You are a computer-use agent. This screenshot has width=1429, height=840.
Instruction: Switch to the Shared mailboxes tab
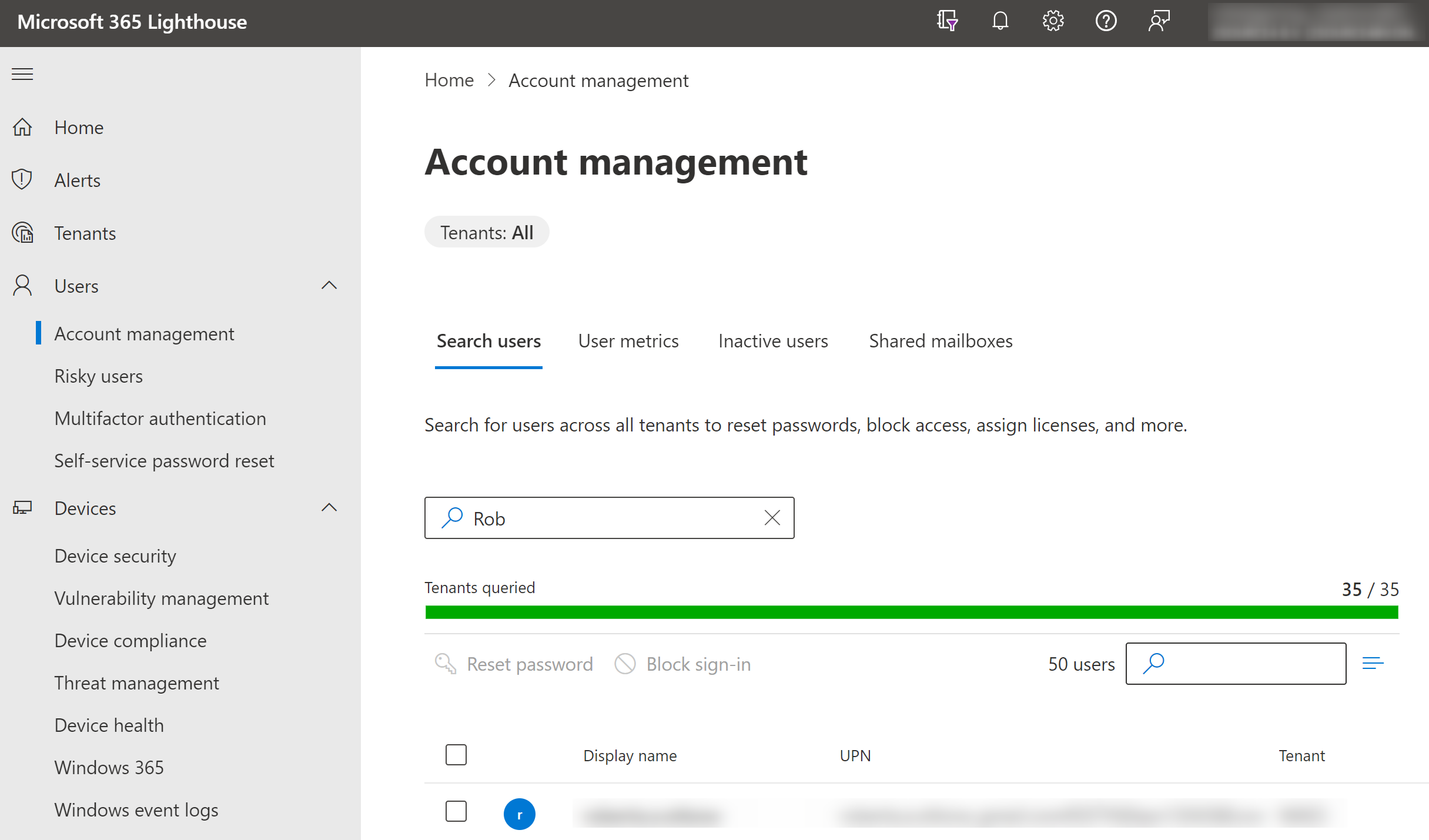[941, 342]
